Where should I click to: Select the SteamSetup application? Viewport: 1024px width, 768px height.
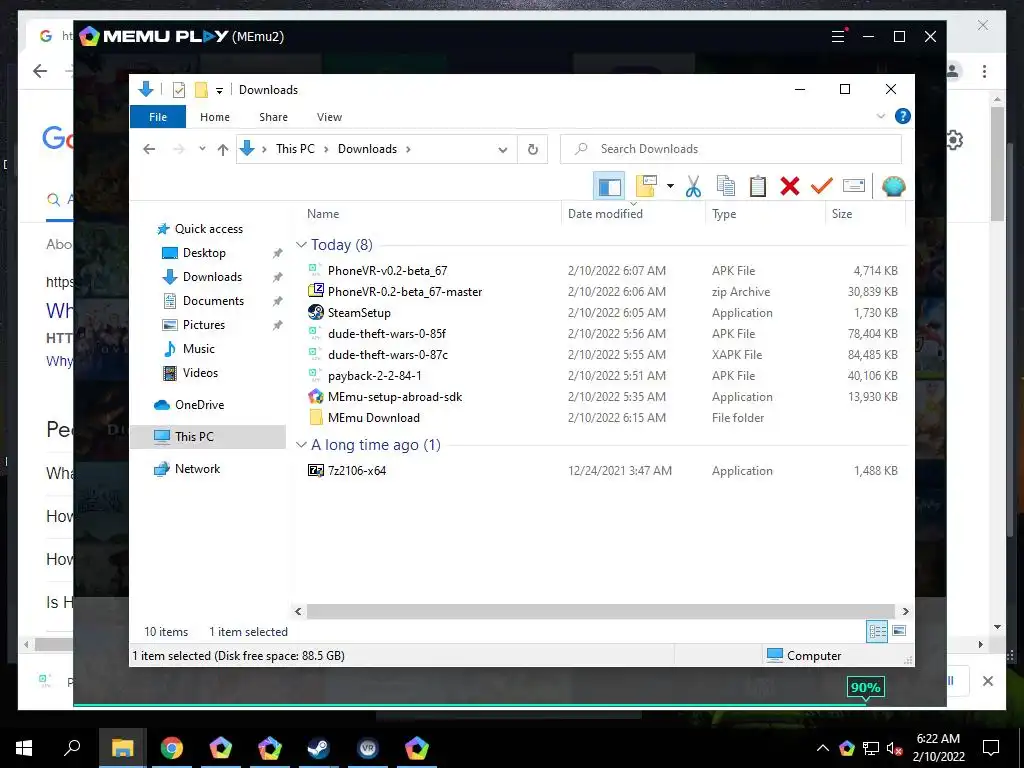tap(359, 312)
